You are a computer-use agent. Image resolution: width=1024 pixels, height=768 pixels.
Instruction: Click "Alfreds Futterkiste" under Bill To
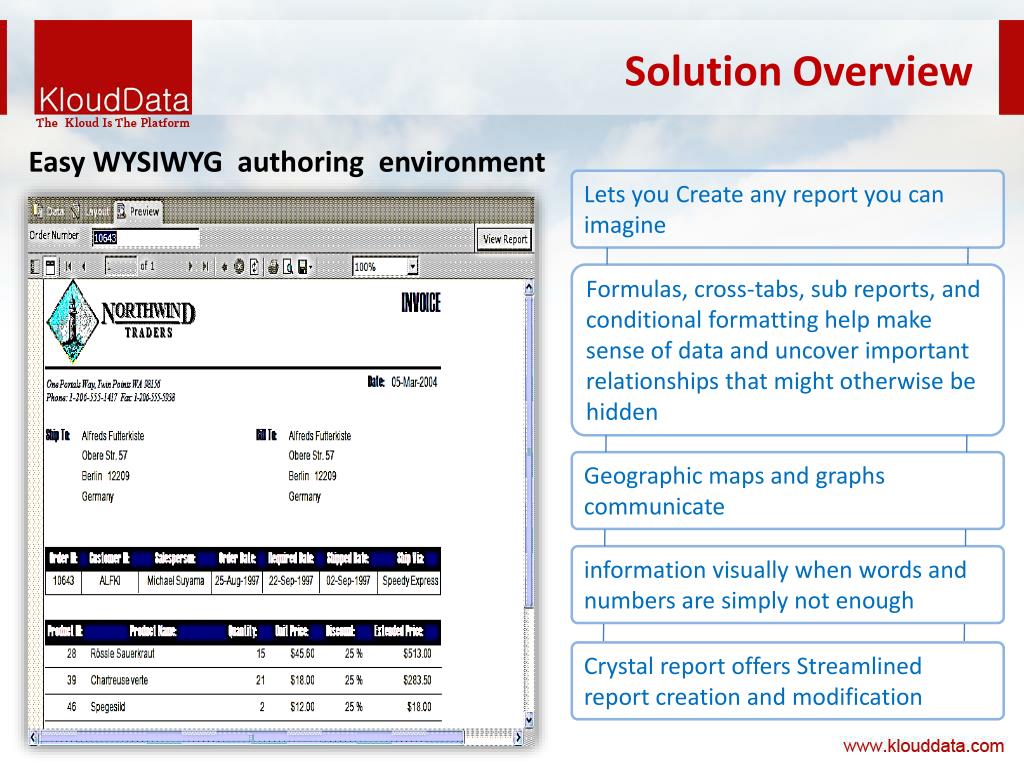point(320,436)
